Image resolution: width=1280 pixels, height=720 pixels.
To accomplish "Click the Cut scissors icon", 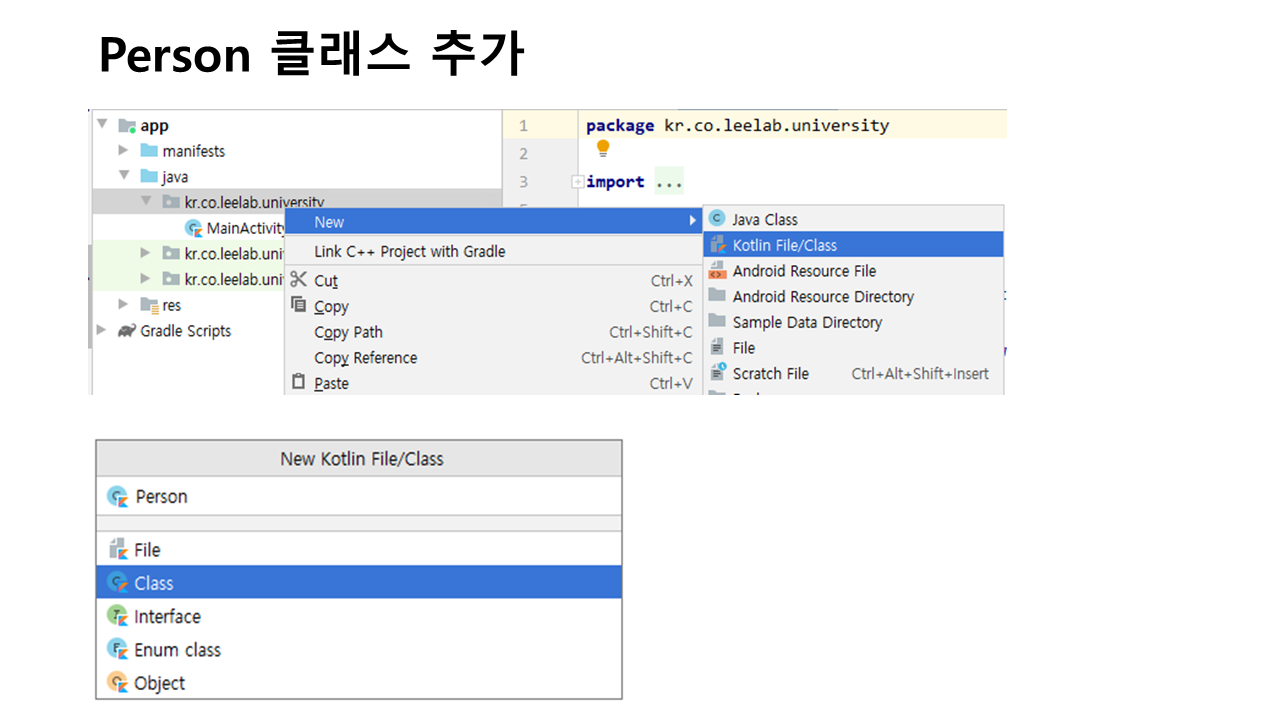I will click(x=298, y=280).
